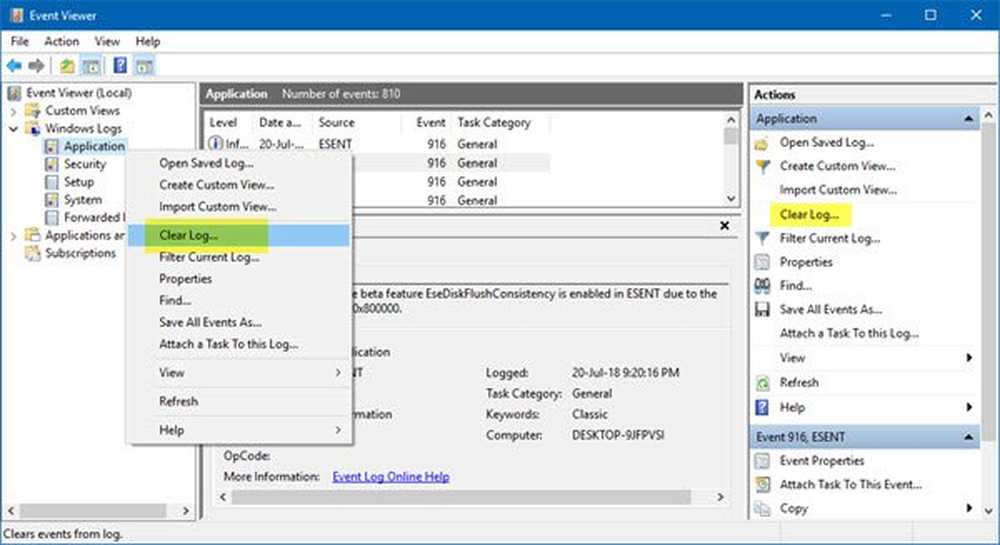The image size is (1000, 545).
Task: Click the Properties icon in Actions pane
Action: [x=762, y=262]
